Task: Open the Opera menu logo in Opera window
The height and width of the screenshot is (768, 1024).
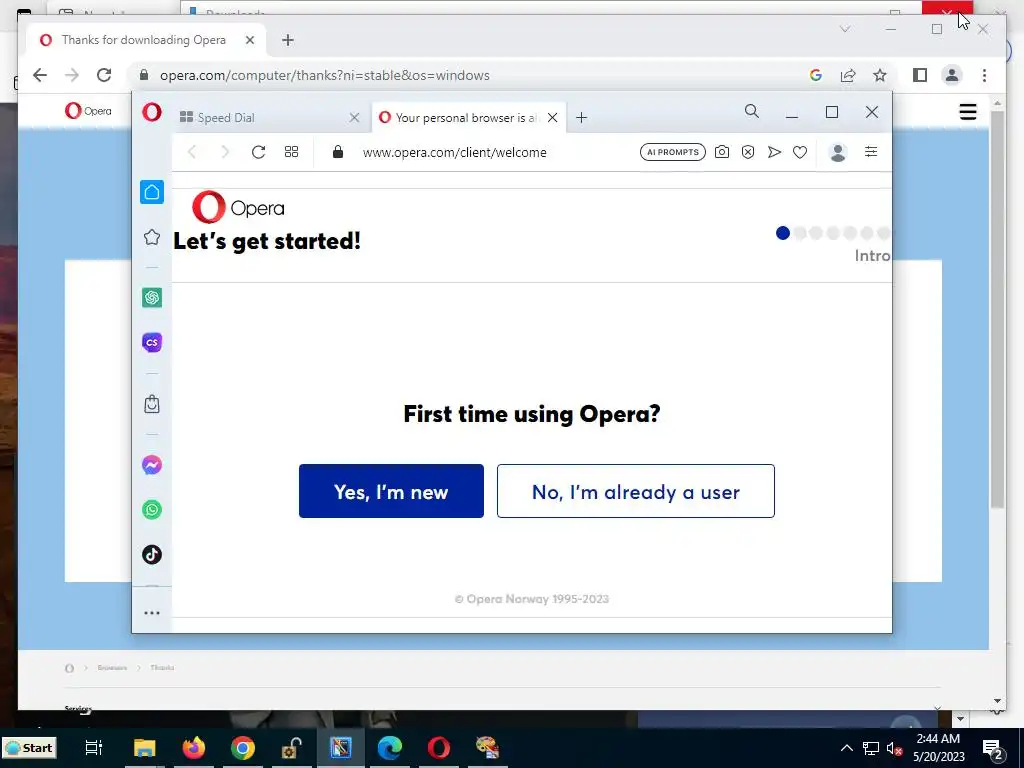Action: (152, 112)
